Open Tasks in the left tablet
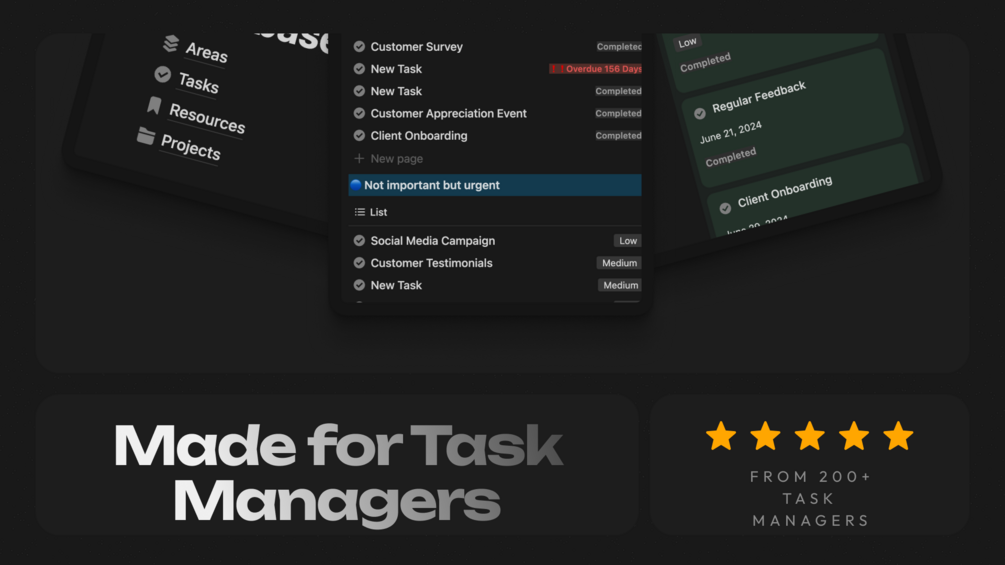The width and height of the screenshot is (1005, 565). pyautogui.click(x=198, y=83)
